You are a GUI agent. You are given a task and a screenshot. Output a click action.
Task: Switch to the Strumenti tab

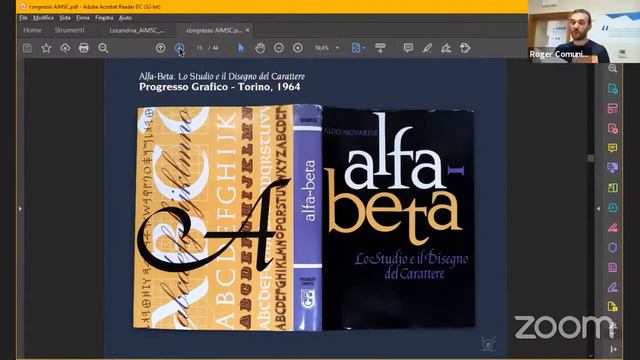69,30
